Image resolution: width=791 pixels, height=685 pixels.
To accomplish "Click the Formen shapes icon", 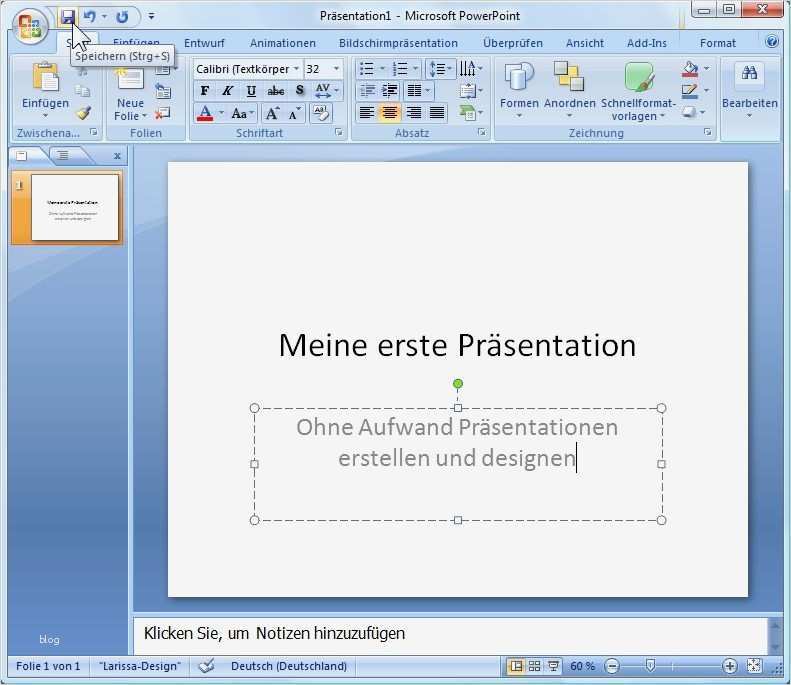I will [x=519, y=78].
